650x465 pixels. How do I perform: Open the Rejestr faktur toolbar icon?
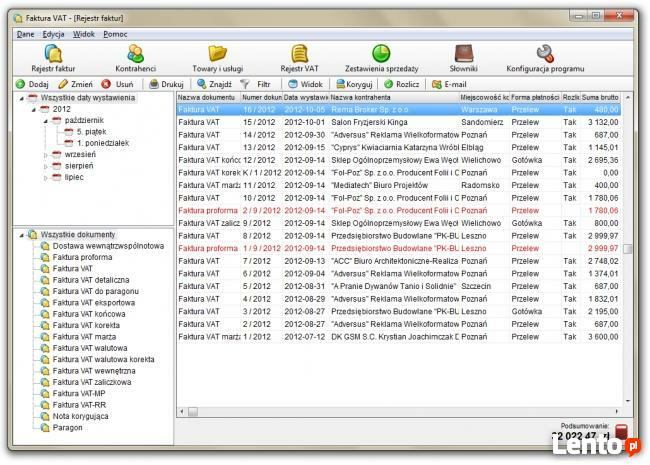coord(53,57)
